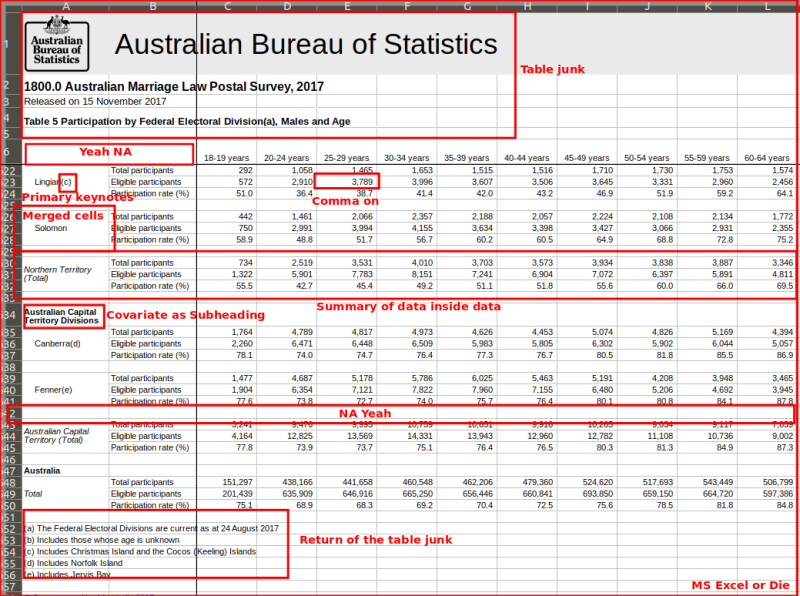800x596 pixels.
Task: Click the '60-64 years' age group header cell
Action: tap(768, 158)
